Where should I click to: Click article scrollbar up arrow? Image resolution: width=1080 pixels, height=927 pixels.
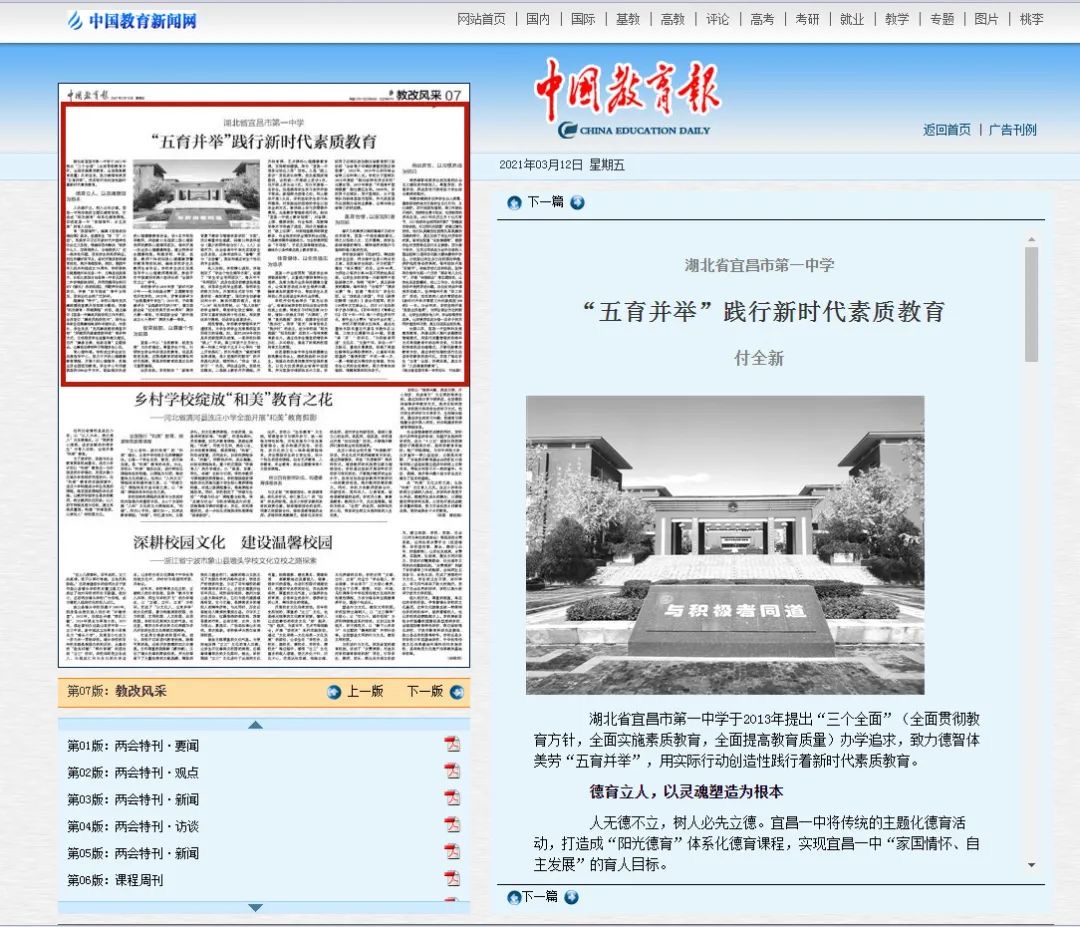tap(1031, 239)
